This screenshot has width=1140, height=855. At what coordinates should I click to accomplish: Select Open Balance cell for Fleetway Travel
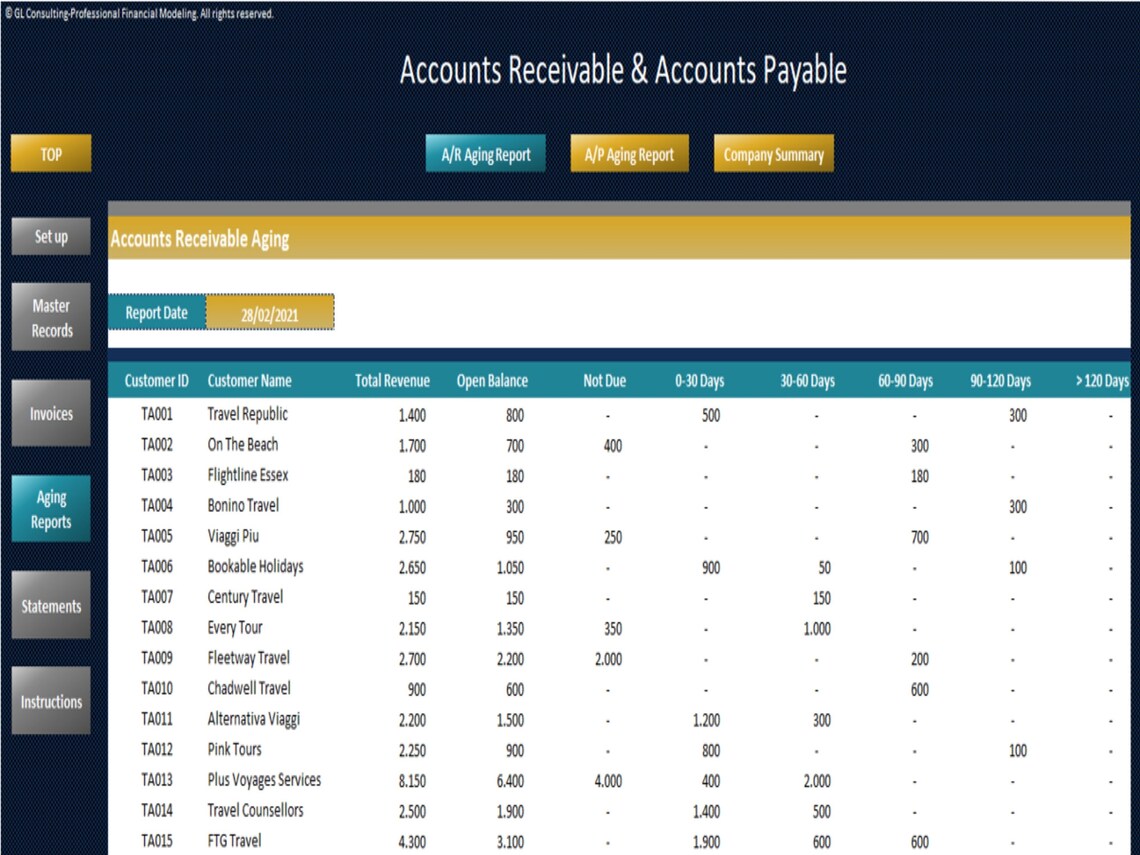pyautogui.click(x=511, y=658)
